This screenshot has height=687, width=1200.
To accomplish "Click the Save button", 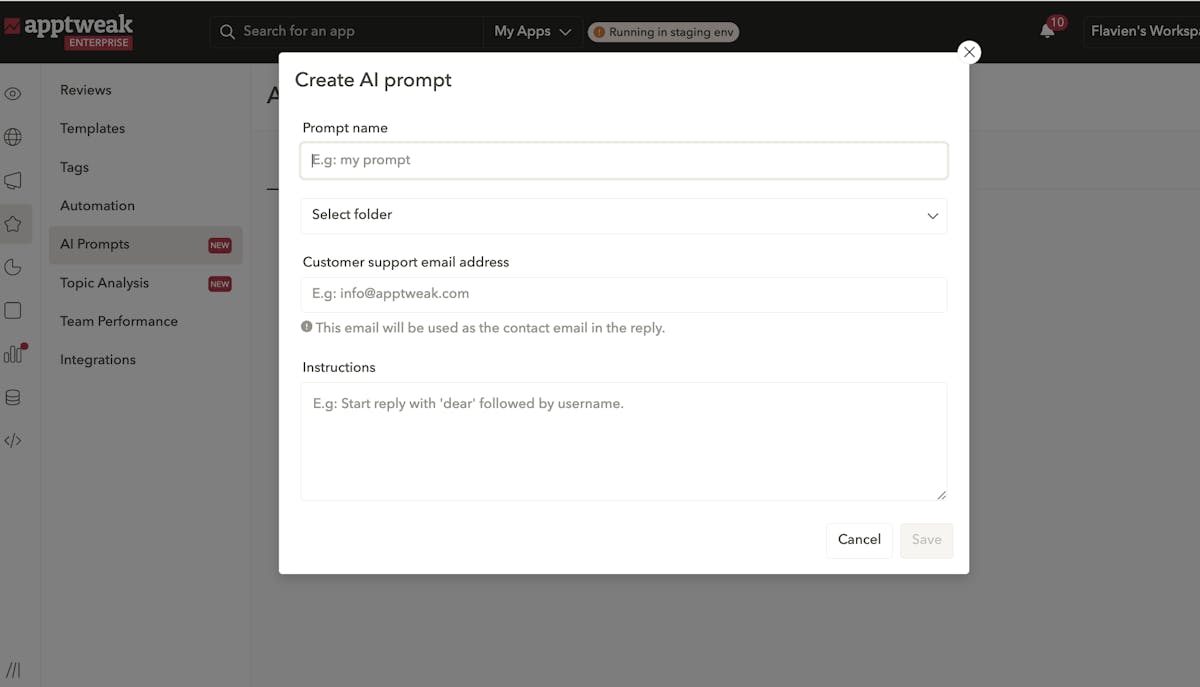I will (926, 540).
